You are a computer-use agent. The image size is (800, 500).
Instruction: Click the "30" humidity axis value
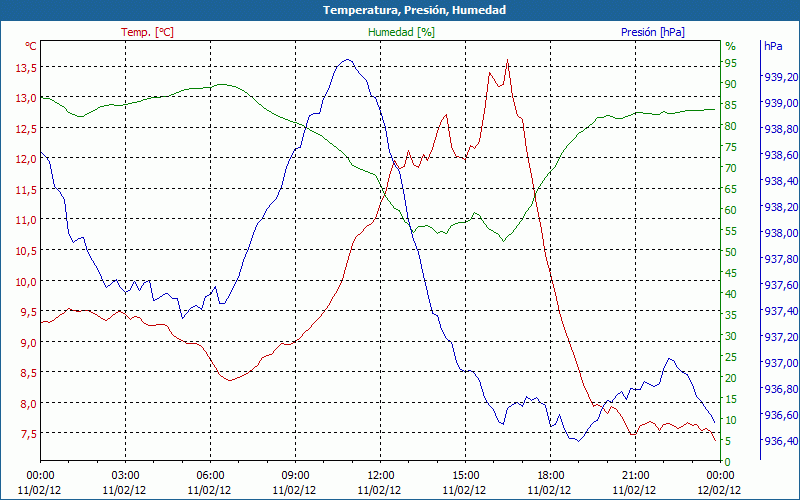tap(731, 336)
